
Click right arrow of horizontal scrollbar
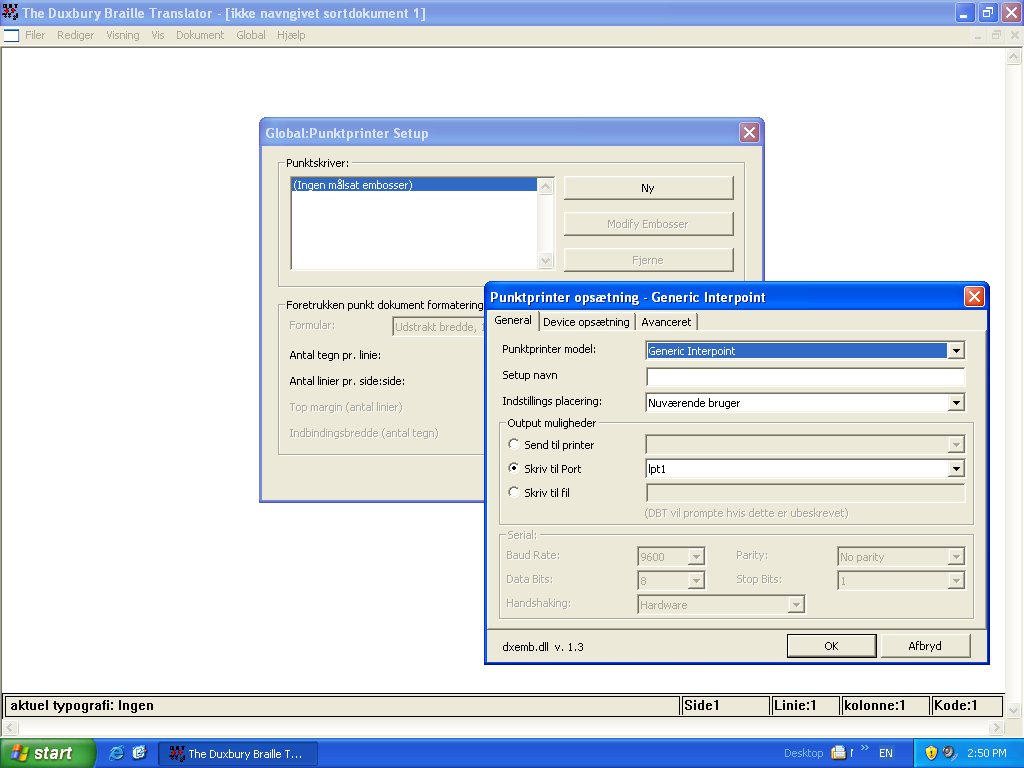[996, 727]
